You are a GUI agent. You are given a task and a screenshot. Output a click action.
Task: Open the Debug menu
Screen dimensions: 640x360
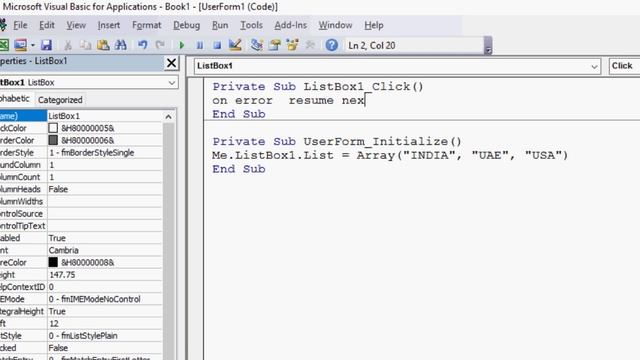(187, 25)
